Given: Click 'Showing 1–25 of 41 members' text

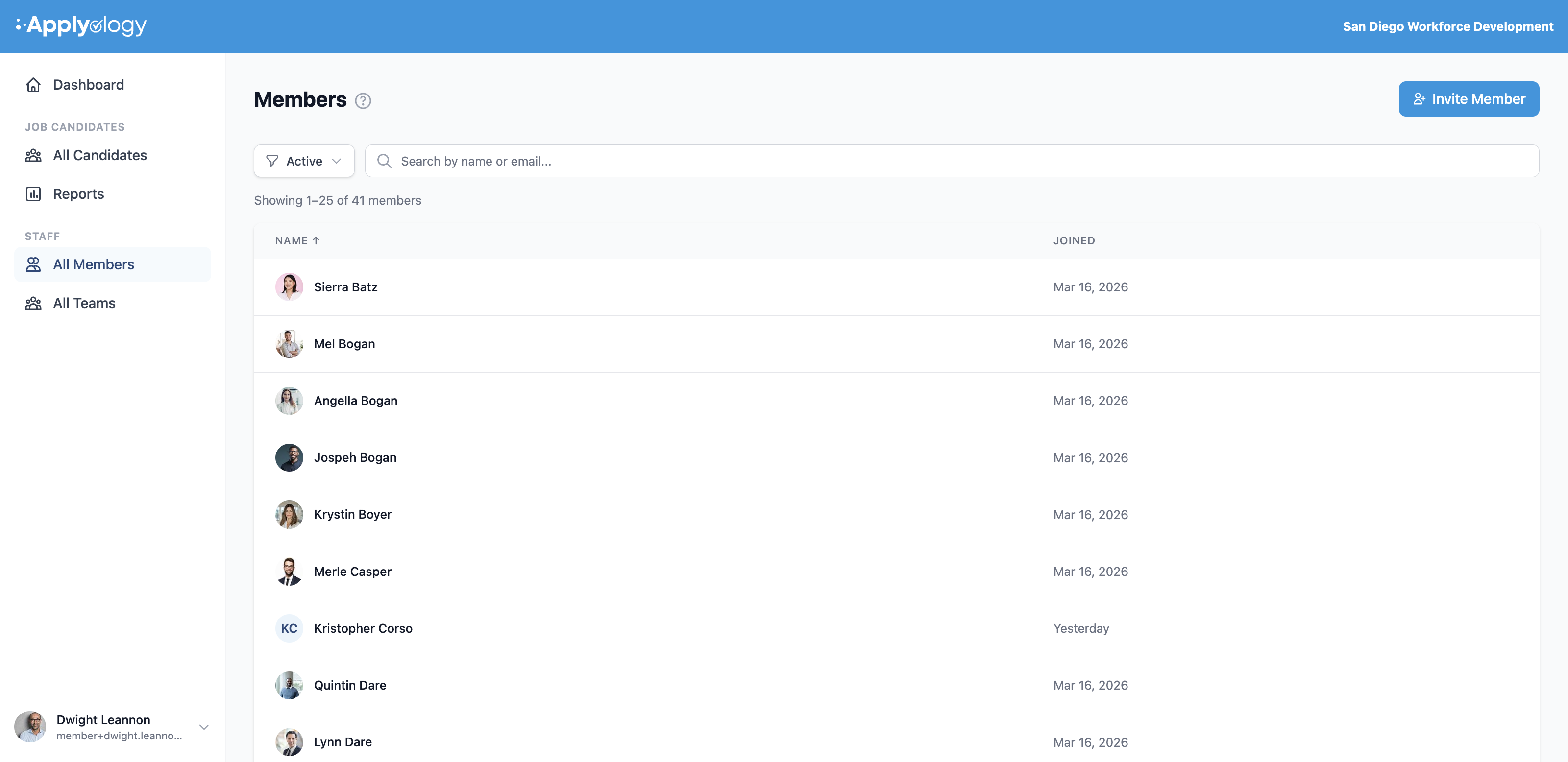Looking at the screenshot, I should 337,201.
